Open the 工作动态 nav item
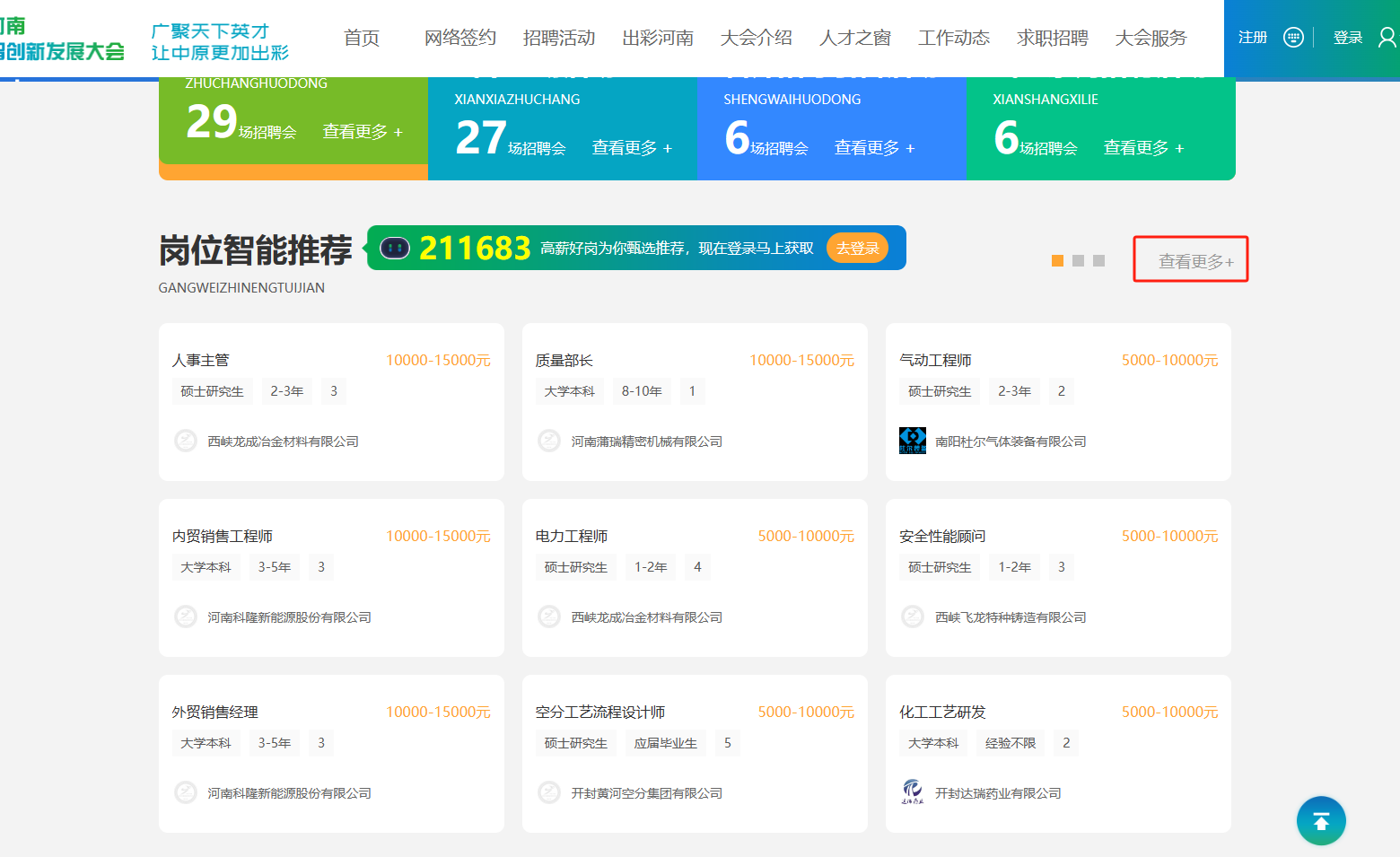 [954, 38]
